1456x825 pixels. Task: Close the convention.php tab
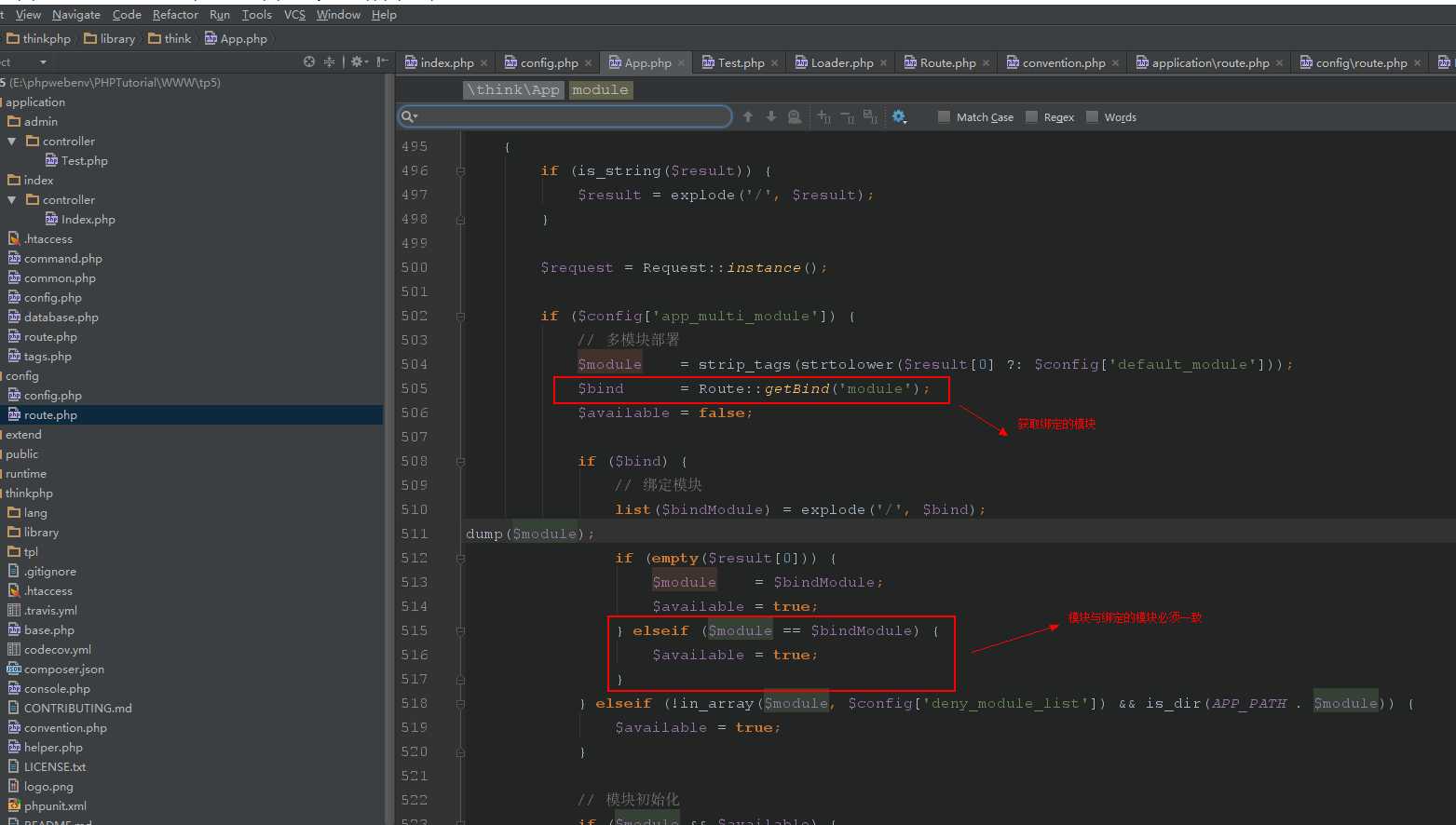tap(1115, 63)
